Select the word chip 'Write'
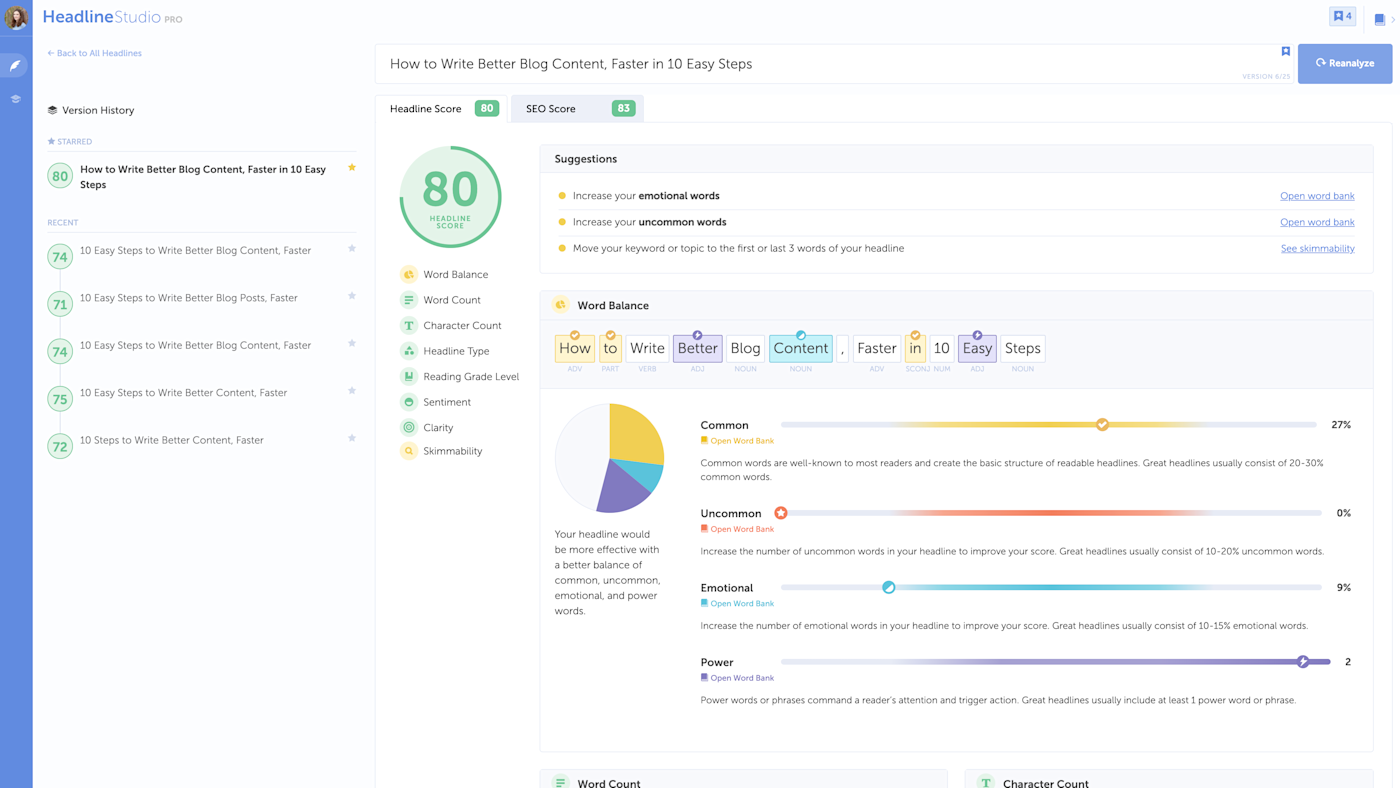1400x788 pixels. [x=647, y=348]
